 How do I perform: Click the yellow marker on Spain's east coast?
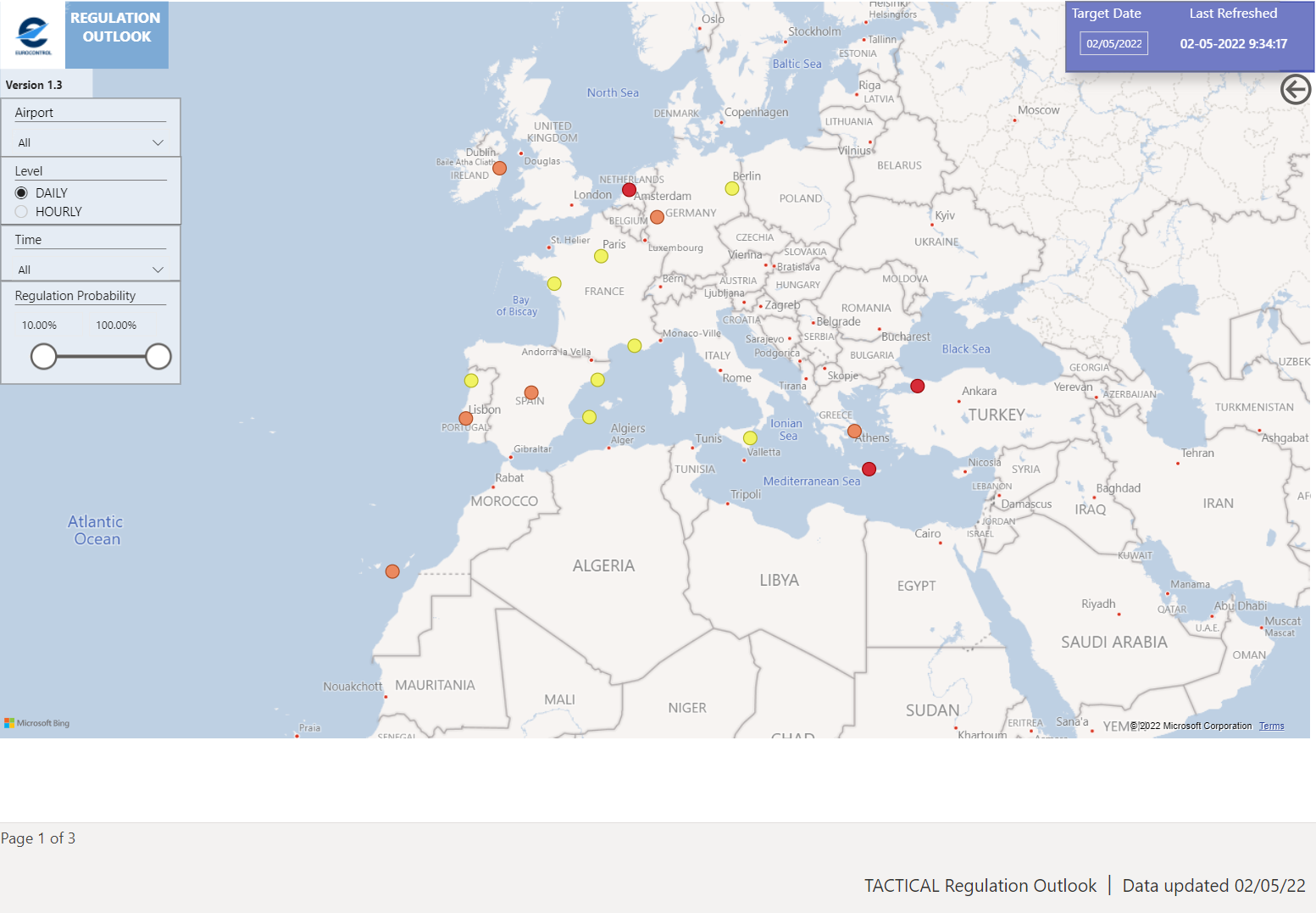tap(597, 380)
